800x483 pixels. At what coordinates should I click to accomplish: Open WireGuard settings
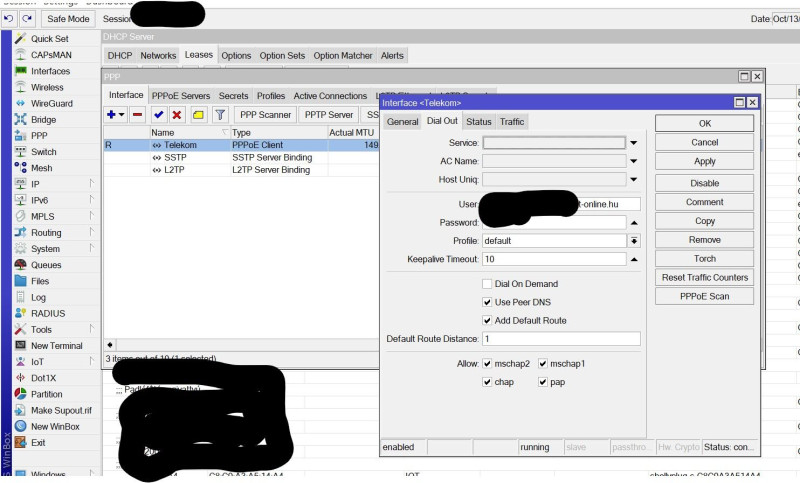pos(52,104)
